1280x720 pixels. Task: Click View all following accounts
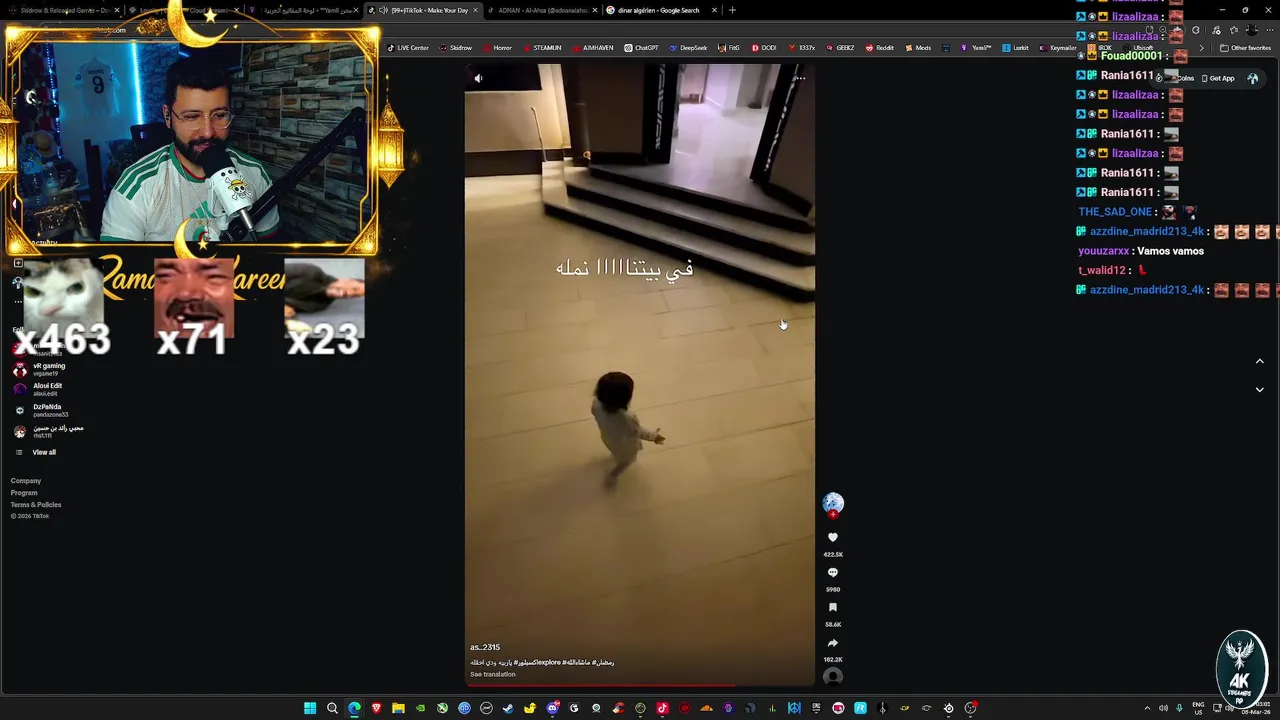tap(37, 452)
